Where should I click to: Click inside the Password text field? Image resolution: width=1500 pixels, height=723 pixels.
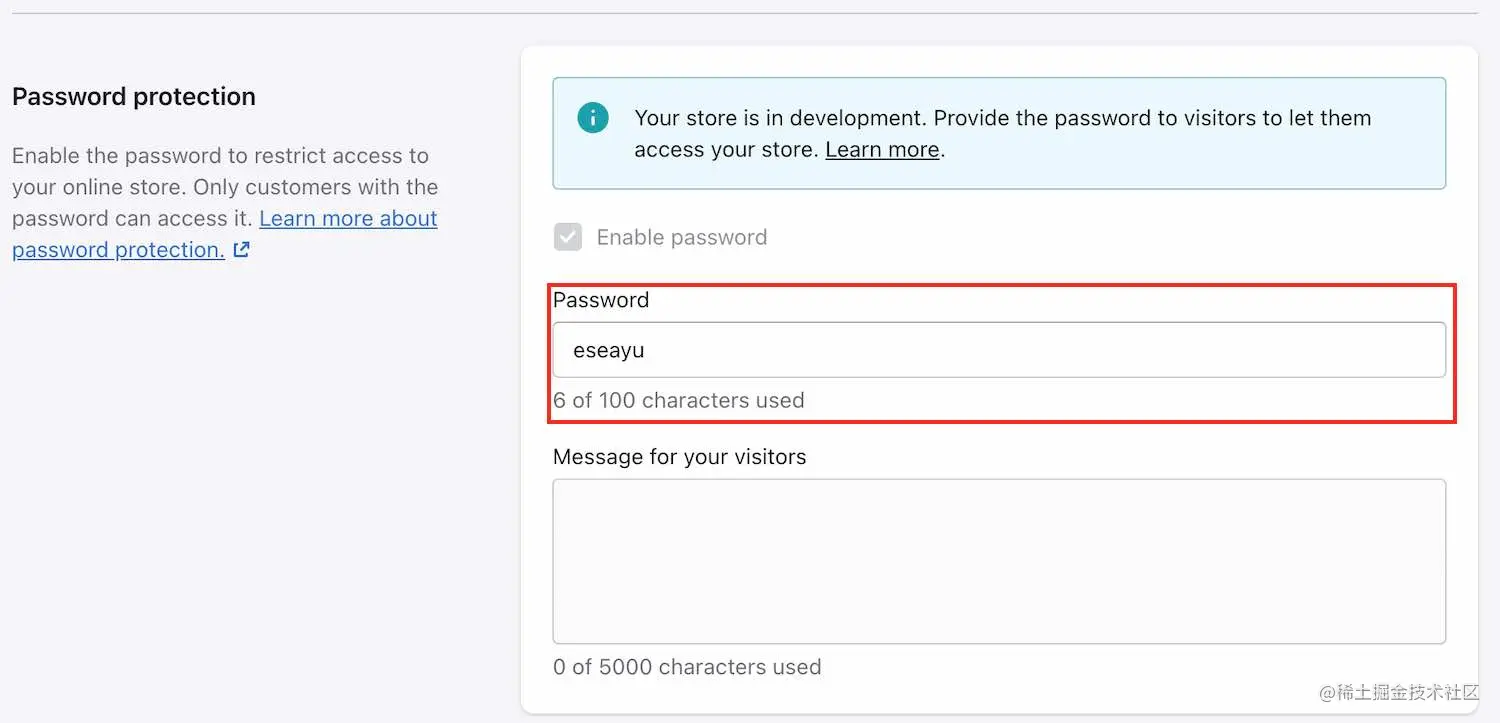tap(999, 350)
